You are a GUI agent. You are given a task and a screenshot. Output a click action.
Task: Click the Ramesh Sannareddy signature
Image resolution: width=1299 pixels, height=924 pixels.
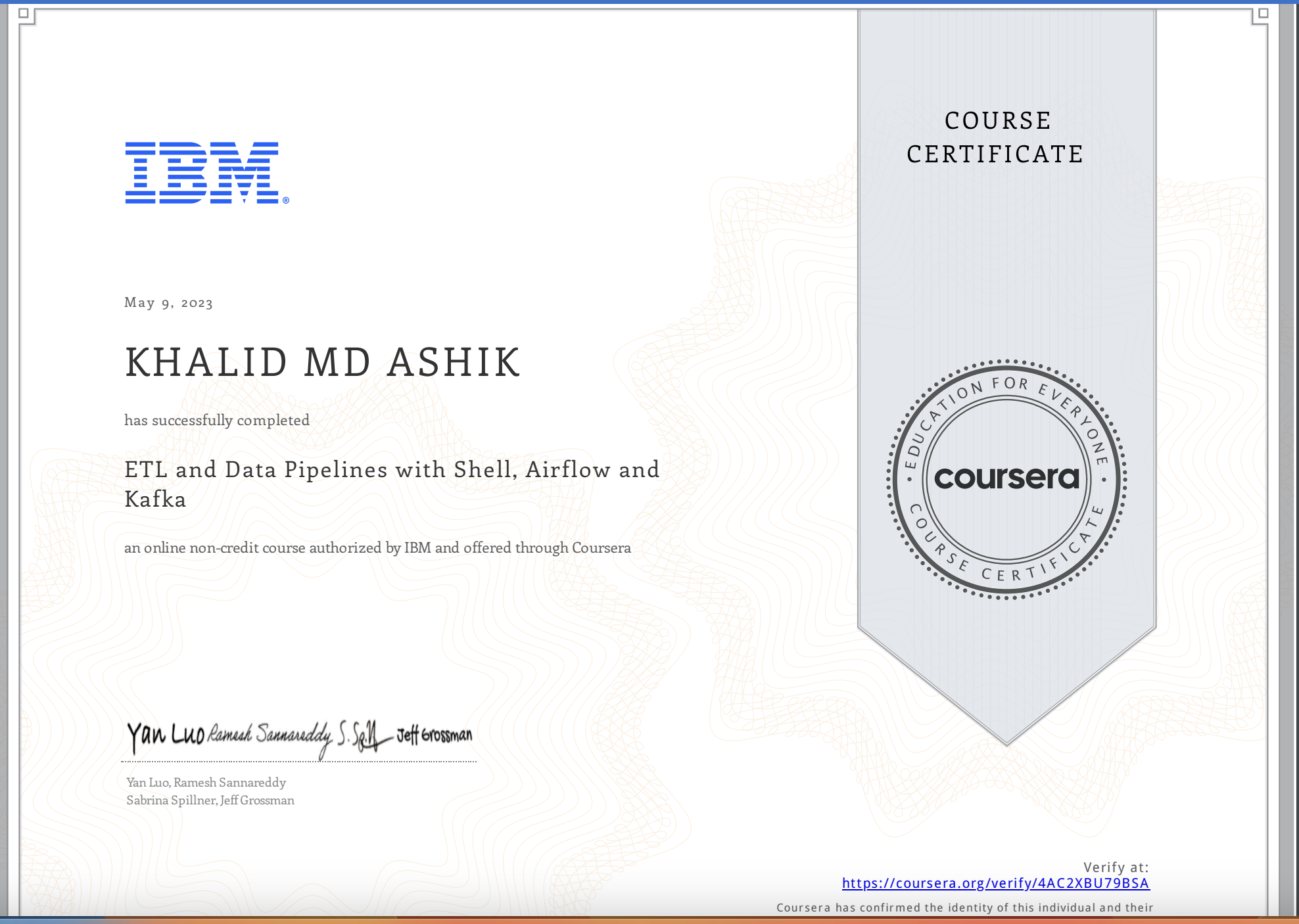[x=270, y=739]
